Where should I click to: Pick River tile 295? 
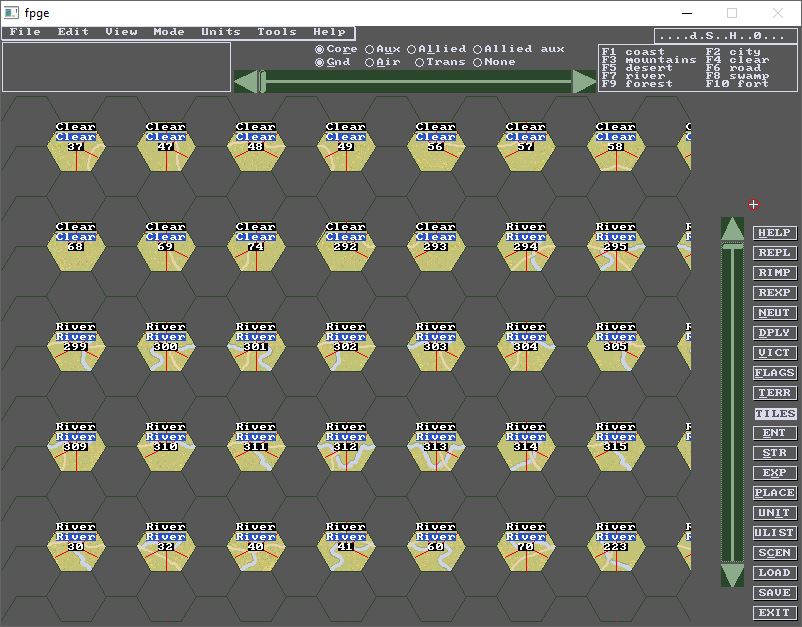coord(616,247)
